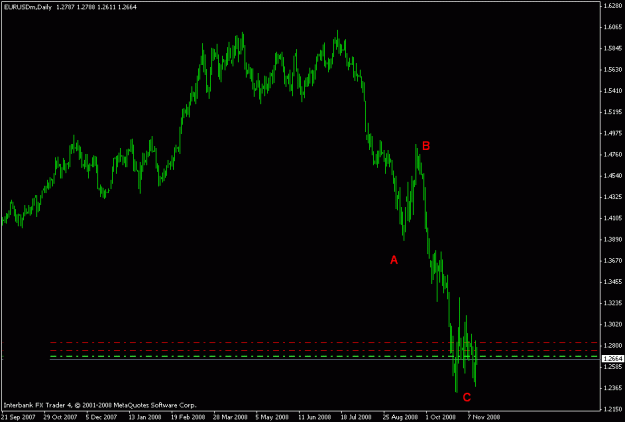Viewport: 625px width, 422px height.
Task: Click the 5 May 2008 date label
Action: click(272, 417)
